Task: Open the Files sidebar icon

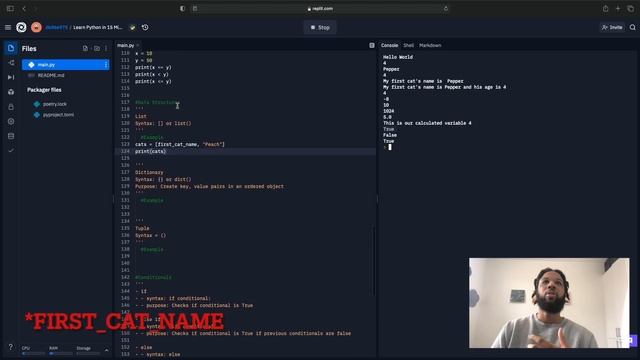Action: [11, 48]
